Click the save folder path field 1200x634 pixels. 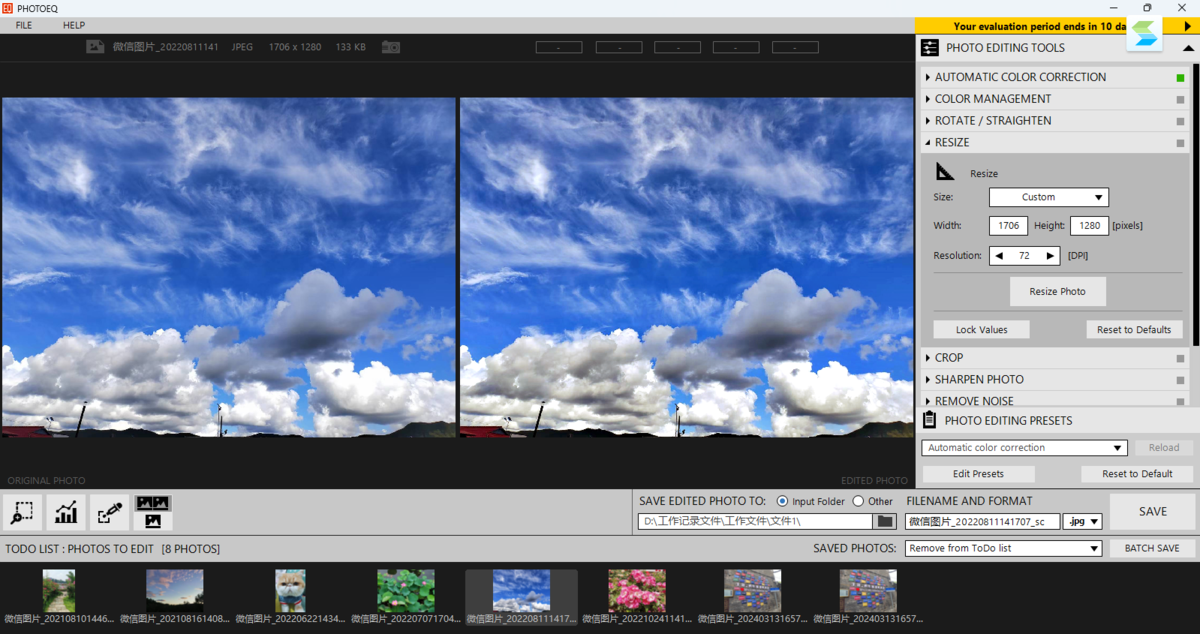(x=755, y=521)
